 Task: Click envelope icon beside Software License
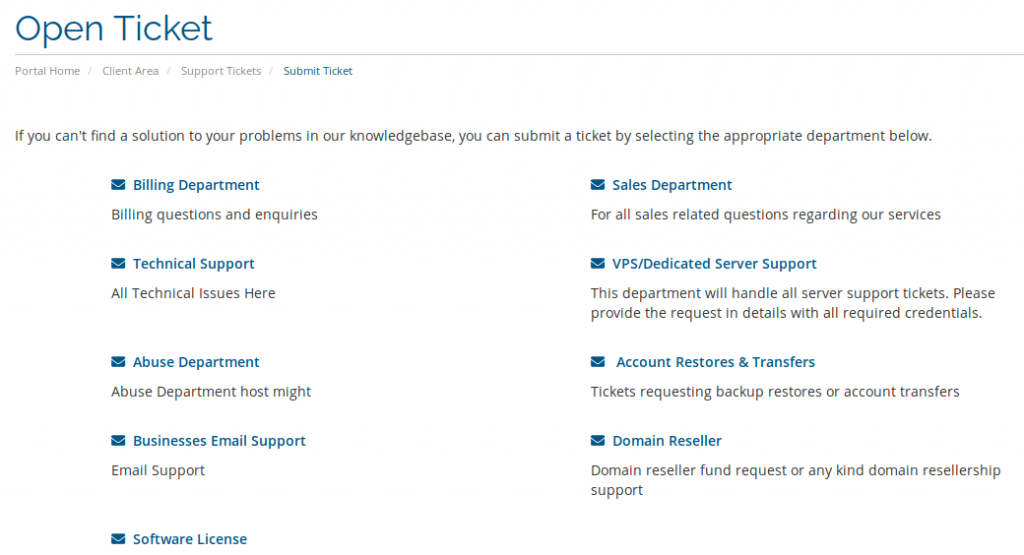click(118, 539)
